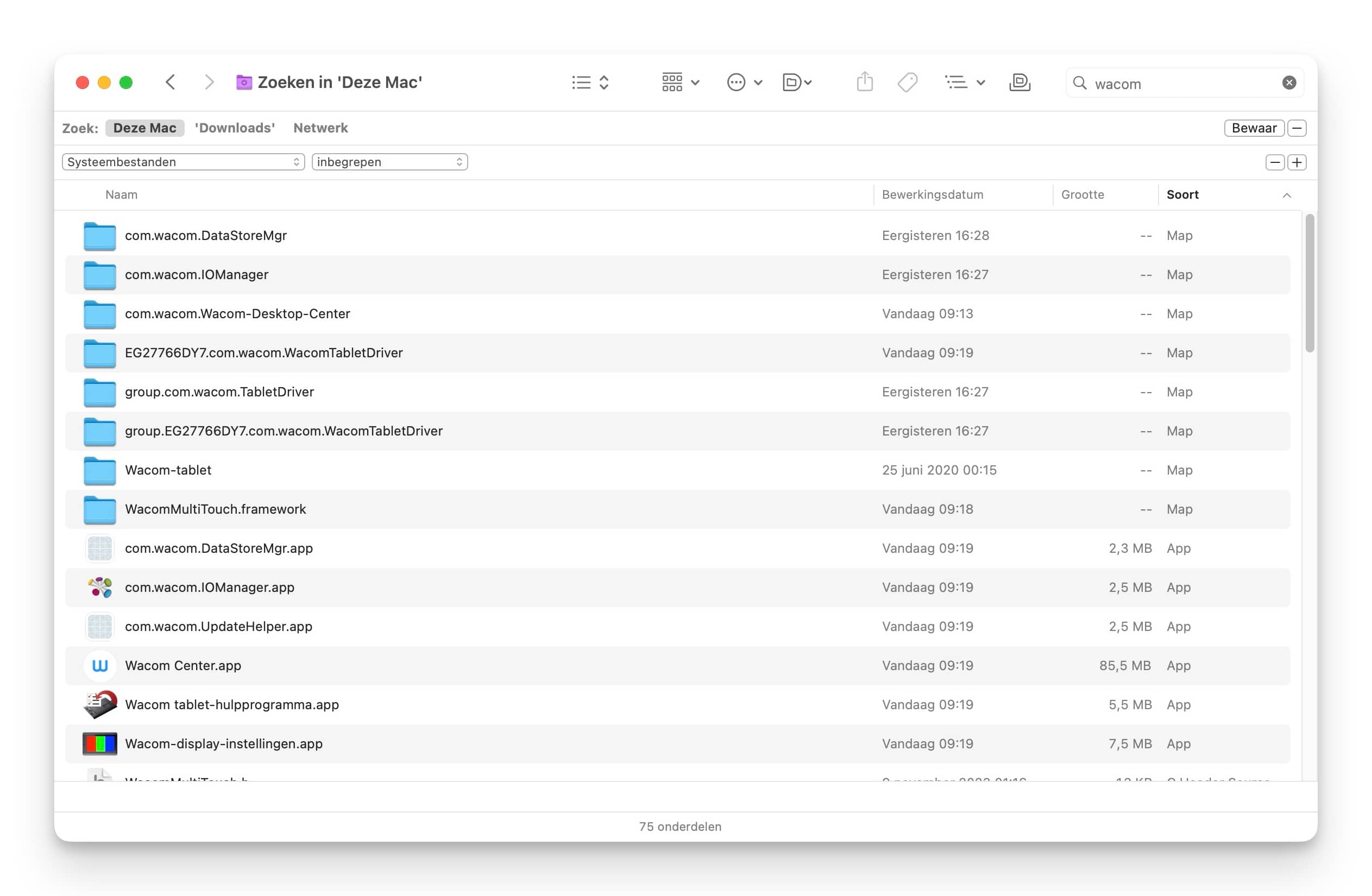This screenshot has height=896, width=1372.
Task: Click the Share icon
Action: [x=865, y=82]
